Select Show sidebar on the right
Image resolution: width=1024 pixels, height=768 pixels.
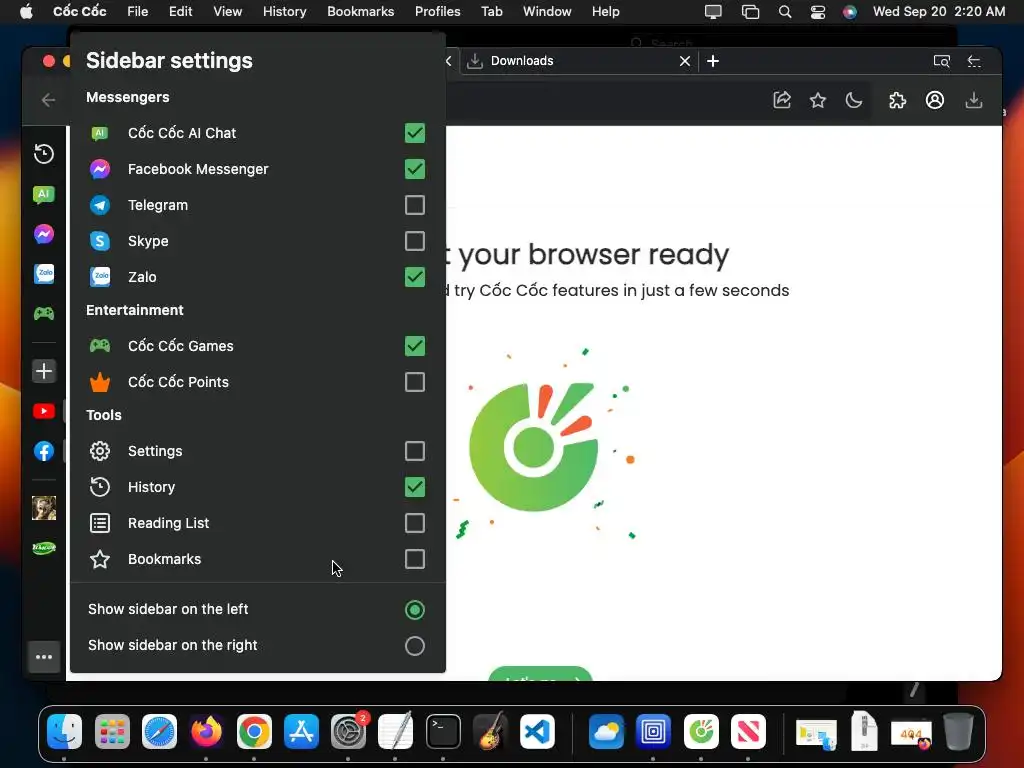point(415,646)
